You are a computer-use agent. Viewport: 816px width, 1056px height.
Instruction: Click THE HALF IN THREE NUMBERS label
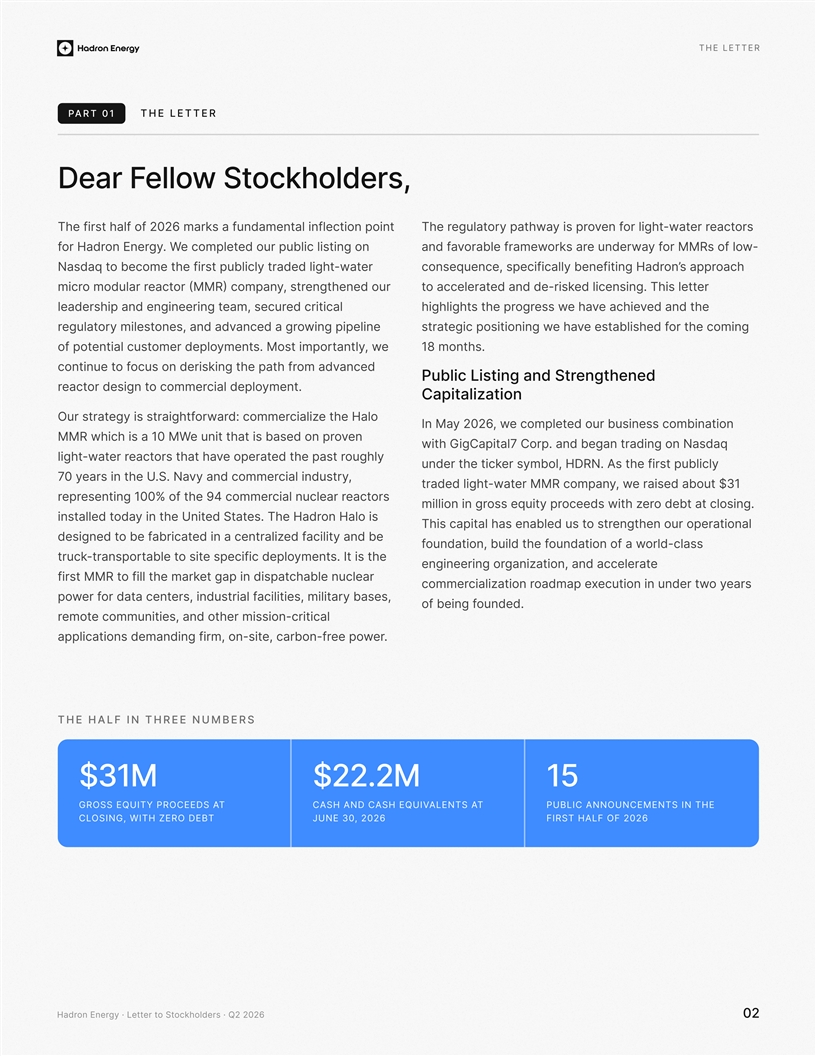(x=156, y=719)
